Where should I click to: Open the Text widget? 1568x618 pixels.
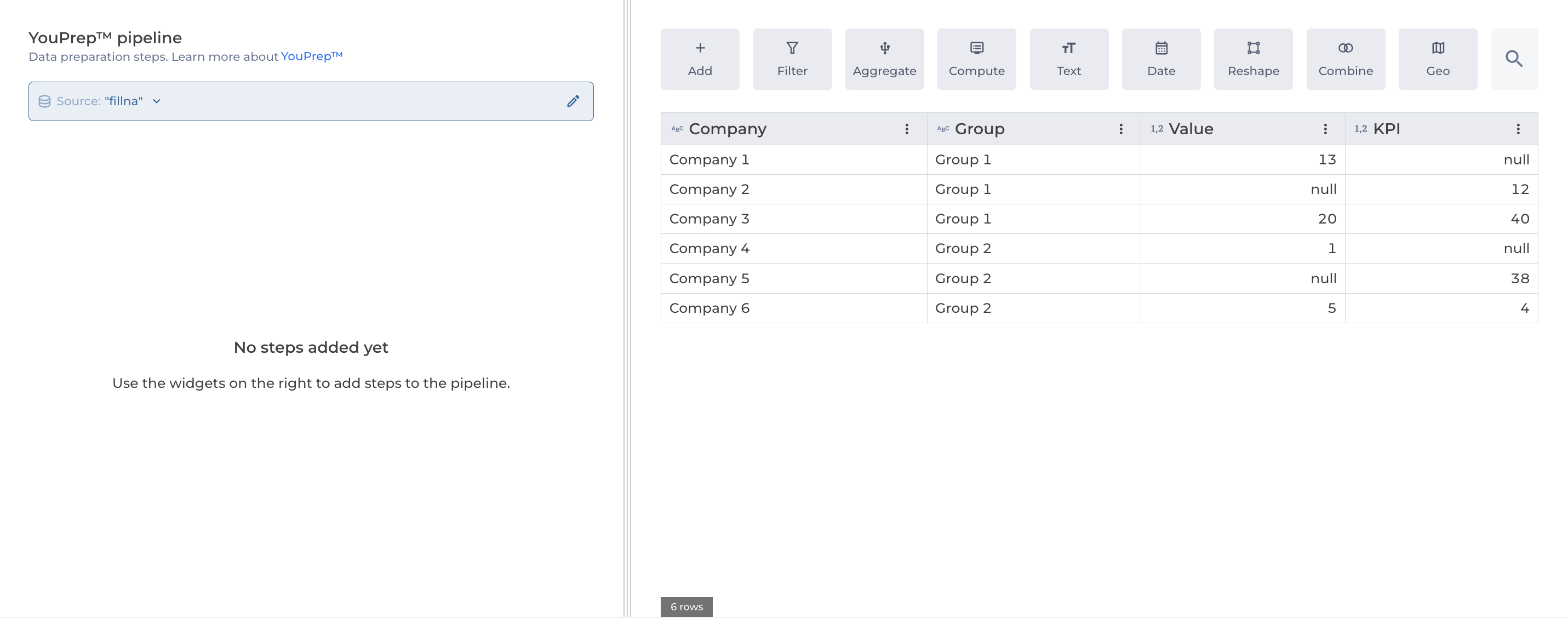[1068, 59]
